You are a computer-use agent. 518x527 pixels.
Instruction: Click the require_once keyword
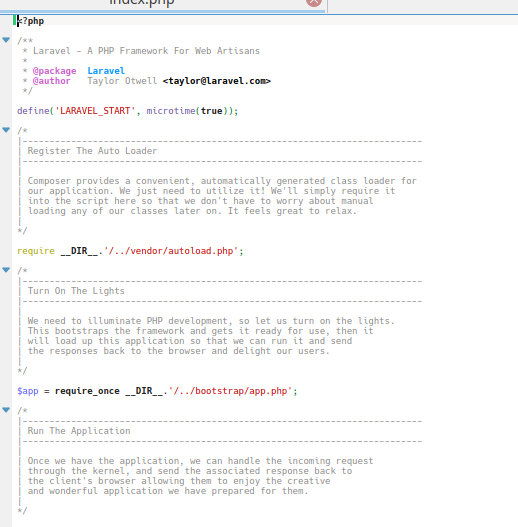coord(87,391)
